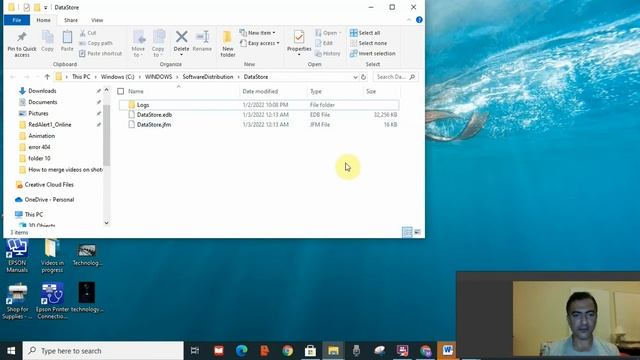Open the New item dropdown

258,33
